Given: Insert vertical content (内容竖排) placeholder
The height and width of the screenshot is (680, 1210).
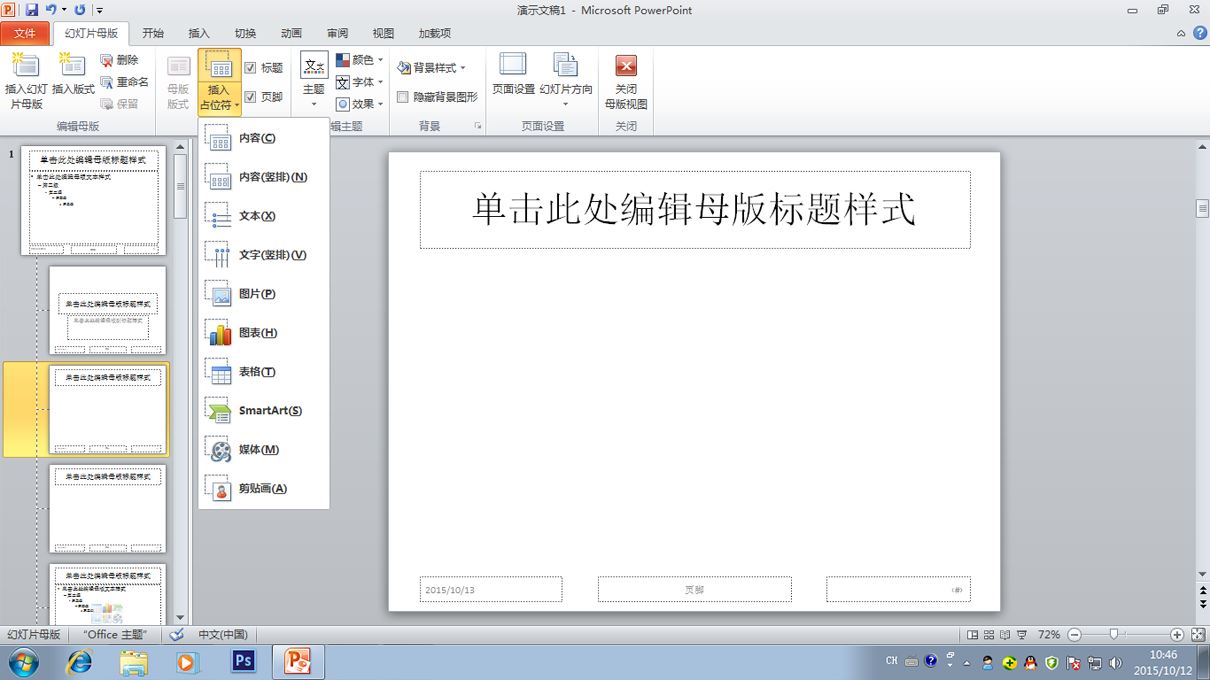Looking at the screenshot, I should click(x=264, y=177).
